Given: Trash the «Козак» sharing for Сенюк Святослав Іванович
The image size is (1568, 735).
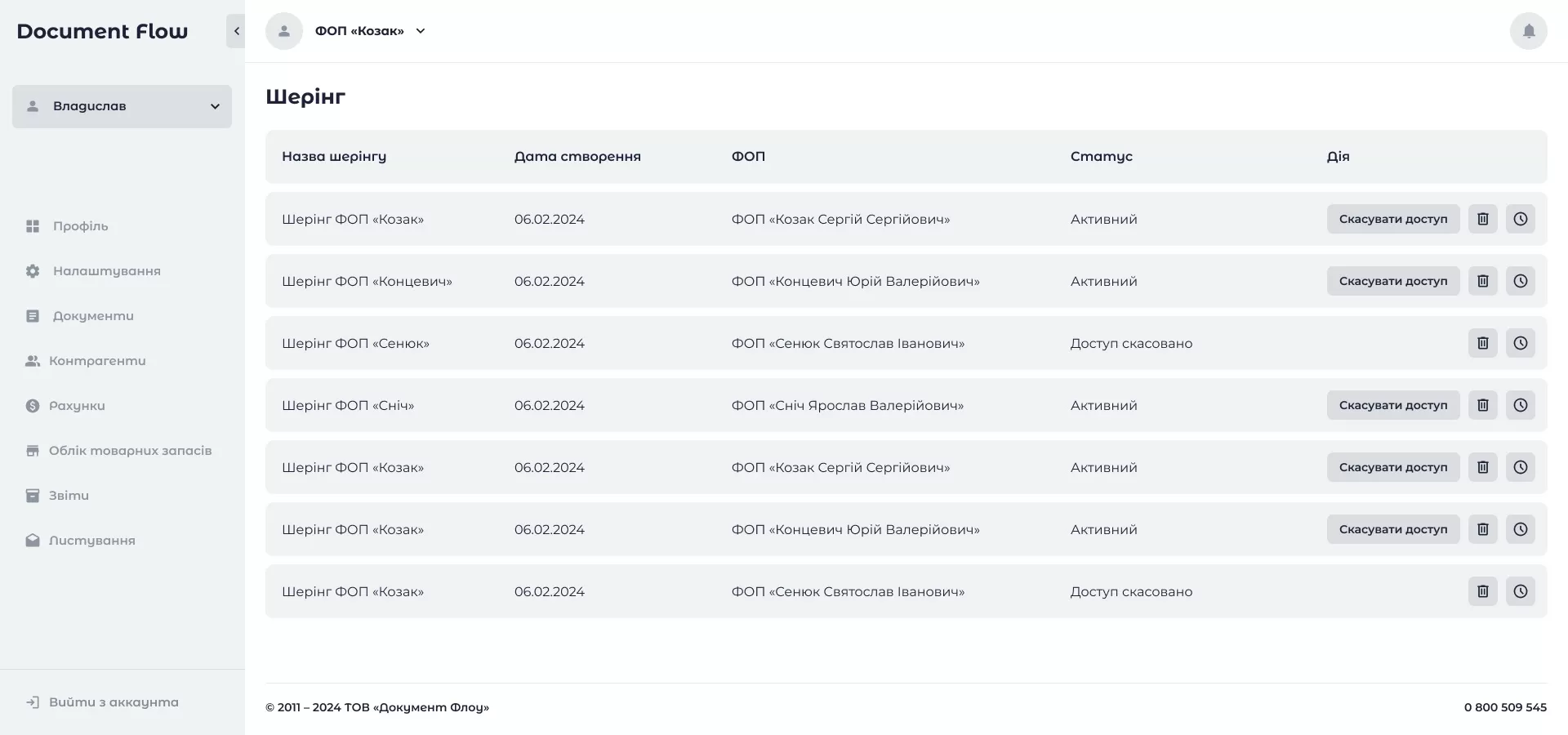Looking at the screenshot, I should click(1483, 591).
